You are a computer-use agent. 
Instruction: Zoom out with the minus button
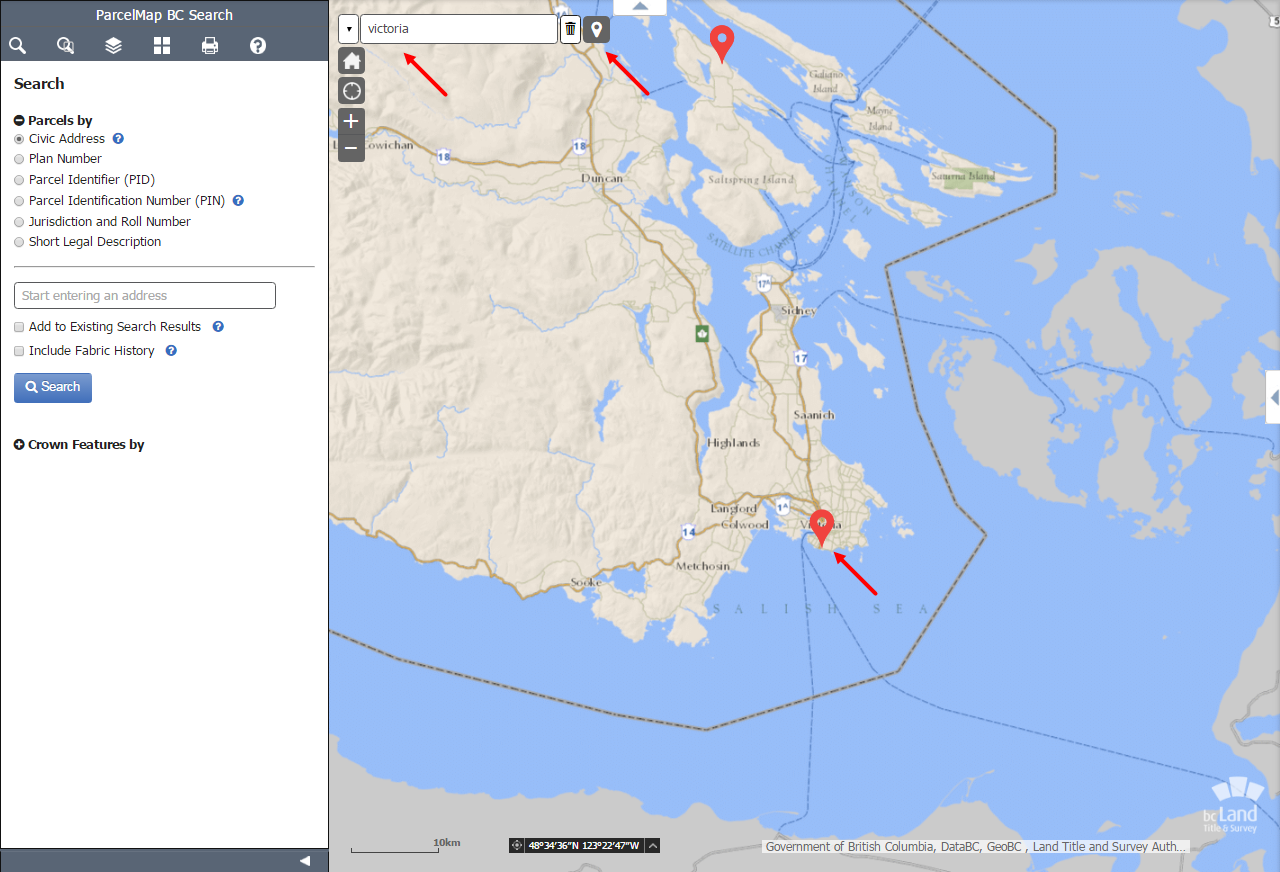351,149
